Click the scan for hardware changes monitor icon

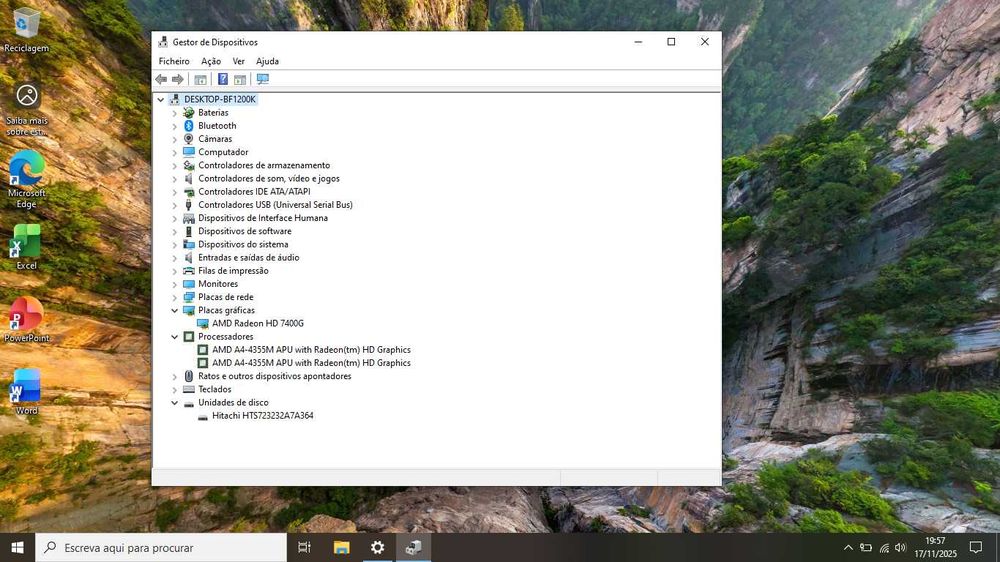[263, 79]
